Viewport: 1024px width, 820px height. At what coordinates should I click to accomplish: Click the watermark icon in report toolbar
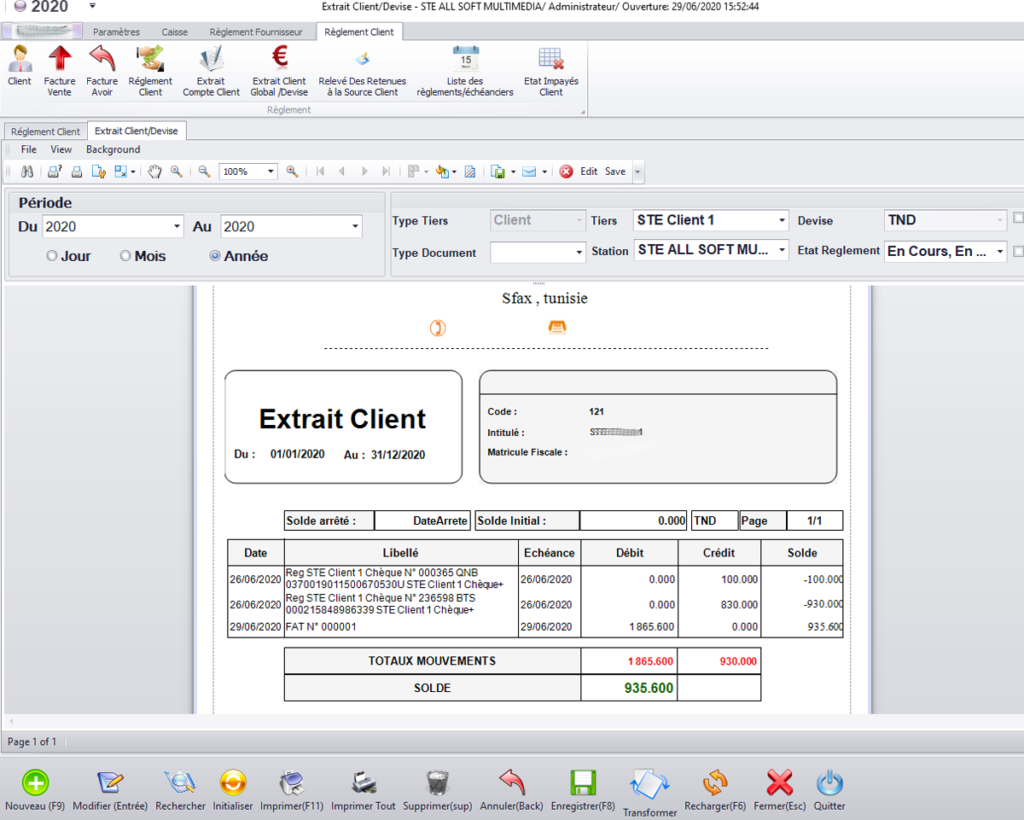pos(470,172)
